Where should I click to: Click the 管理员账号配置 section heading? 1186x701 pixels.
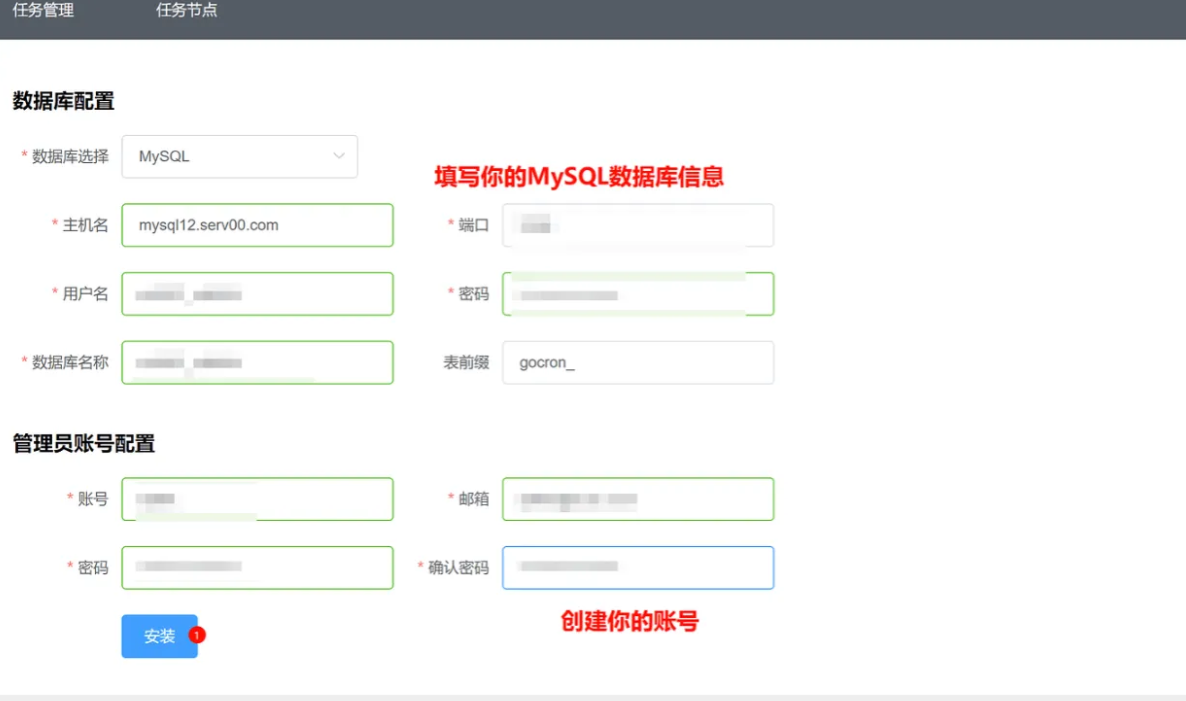click(84, 444)
